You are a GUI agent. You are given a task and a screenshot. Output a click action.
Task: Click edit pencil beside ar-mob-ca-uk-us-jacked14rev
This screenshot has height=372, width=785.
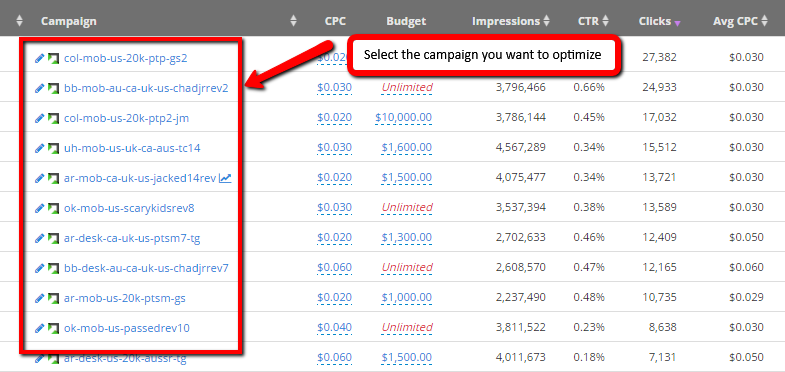coord(40,178)
